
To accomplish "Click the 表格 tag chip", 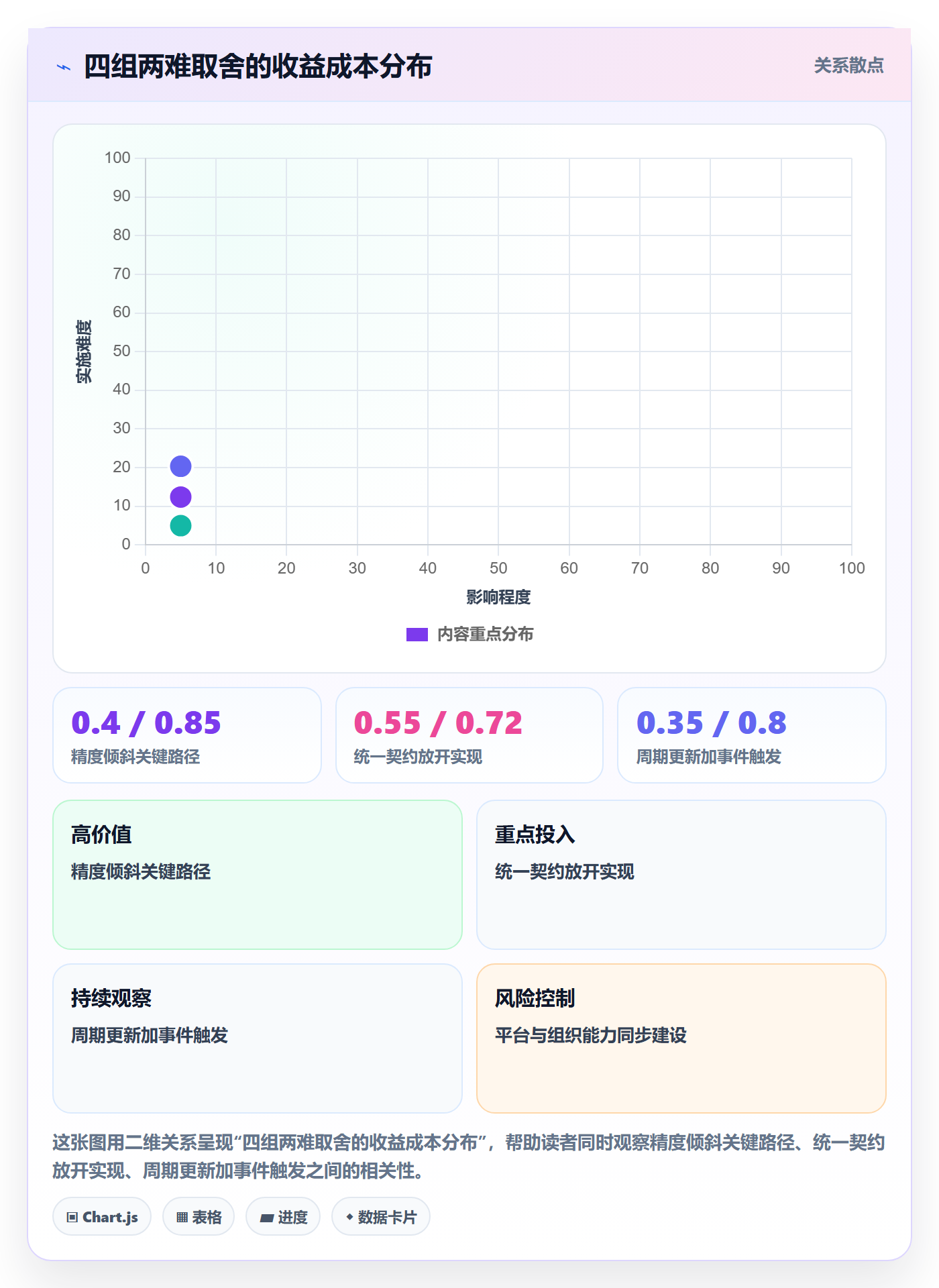I will click(x=199, y=1217).
